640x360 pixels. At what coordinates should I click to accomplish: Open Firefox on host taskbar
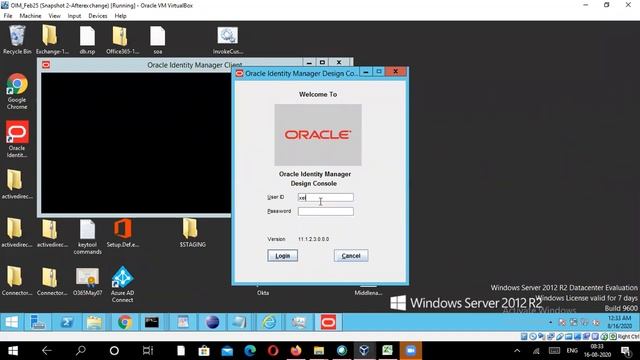pos(296,351)
